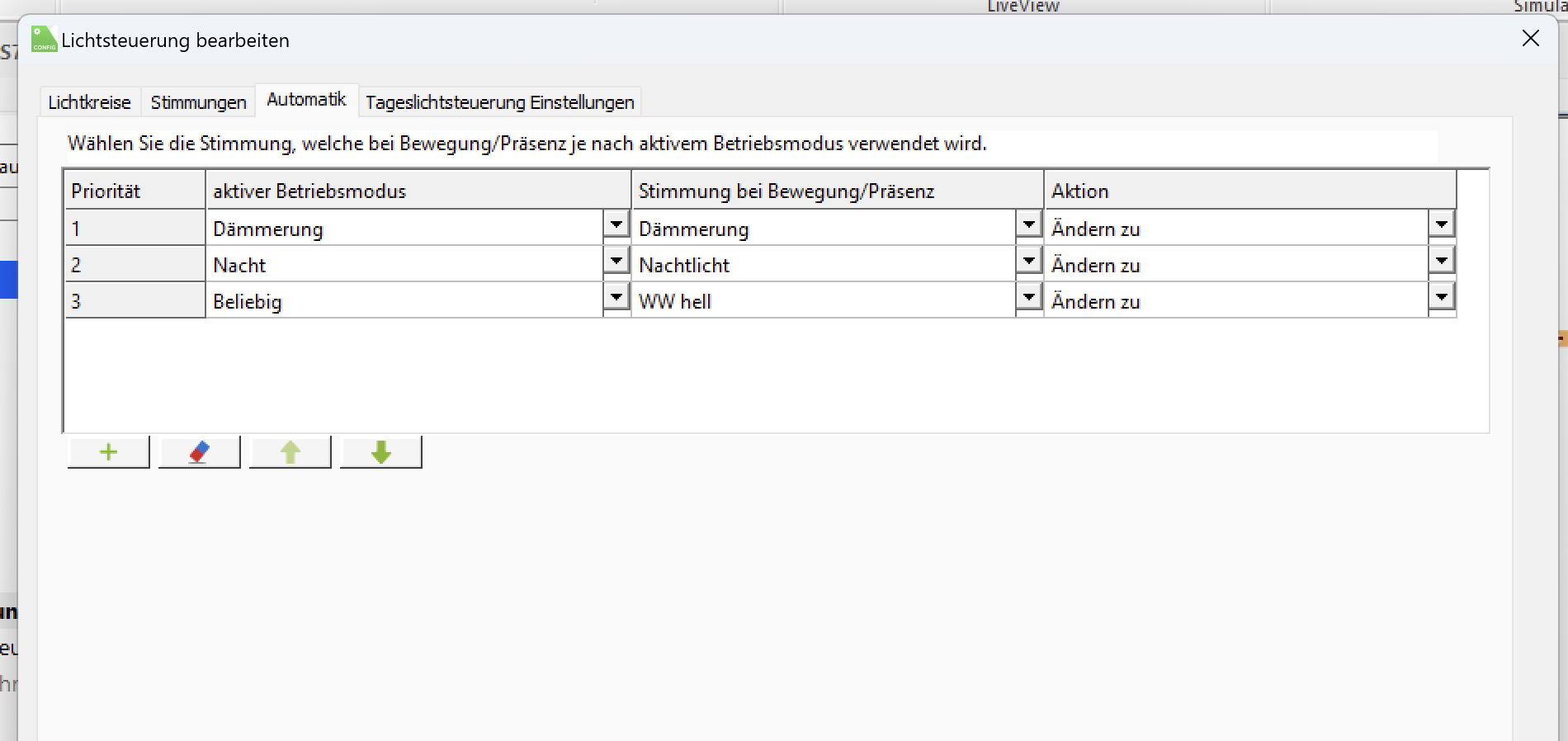Open Betriebsmodus dropdown showing Nacht
Screen dimensions: 1568x741
tap(616, 261)
